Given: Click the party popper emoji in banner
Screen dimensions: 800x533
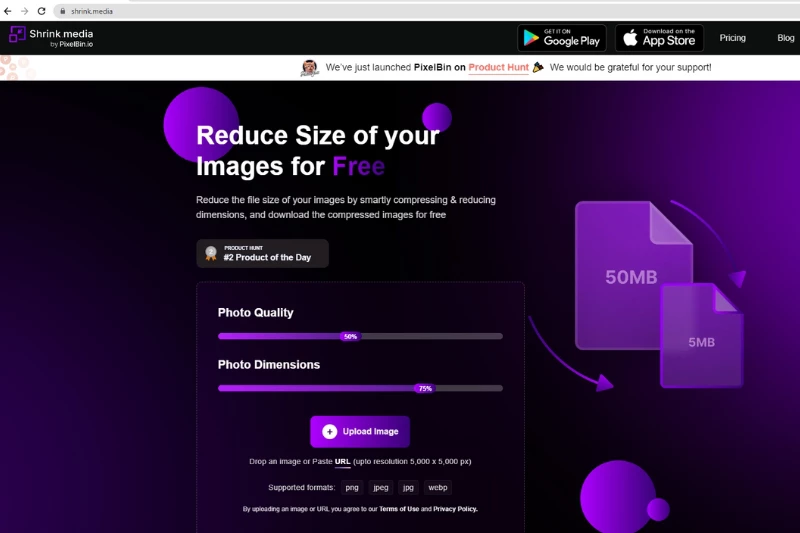Looking at the screenshot, I should coord(538,67).
